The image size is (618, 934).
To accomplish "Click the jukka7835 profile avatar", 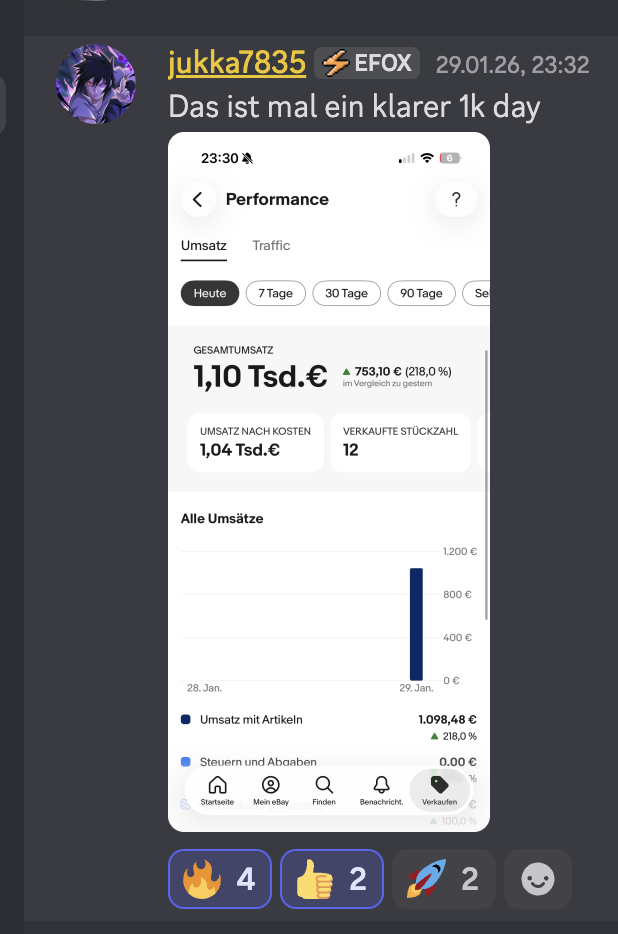I will [96, 85].
